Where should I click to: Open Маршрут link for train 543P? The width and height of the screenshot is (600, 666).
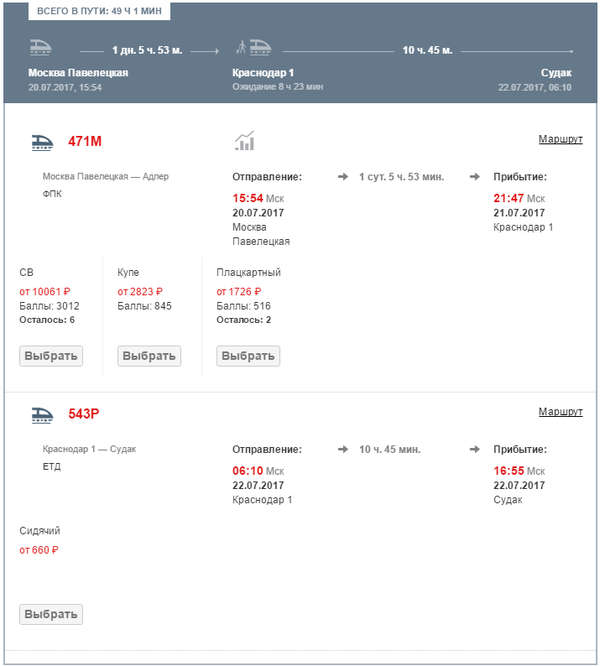point(560,411)
